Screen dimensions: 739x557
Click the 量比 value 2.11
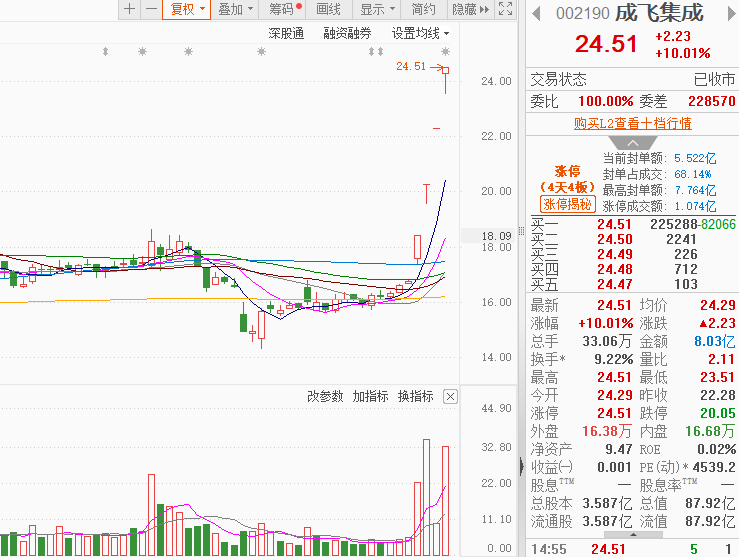[722, 360]
